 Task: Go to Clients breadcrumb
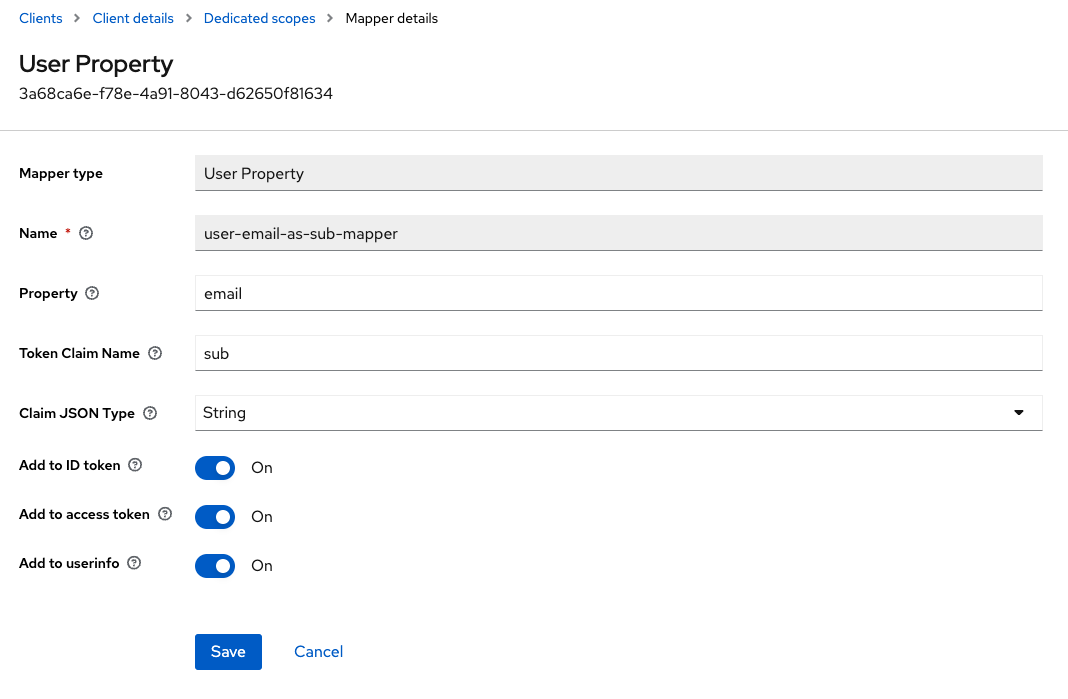coord(41,18)
